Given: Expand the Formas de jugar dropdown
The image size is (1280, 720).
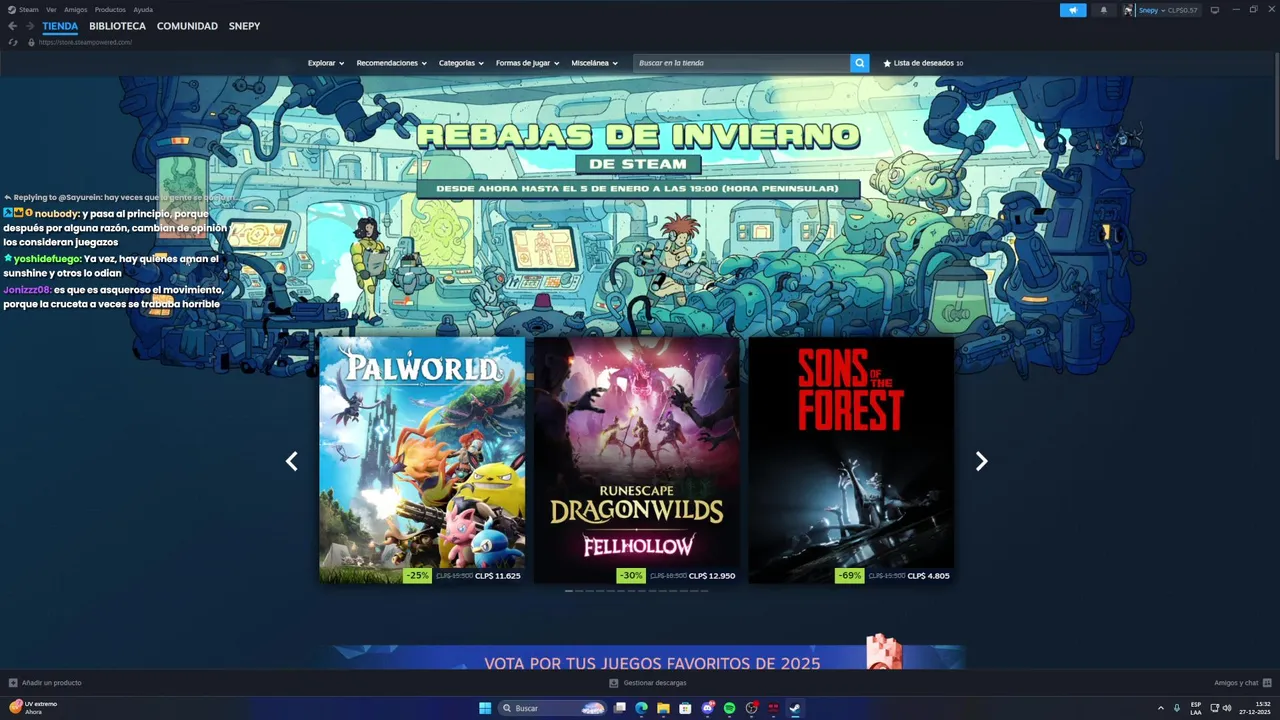Looking at the screenshot, I should click(x=527, y=63).
